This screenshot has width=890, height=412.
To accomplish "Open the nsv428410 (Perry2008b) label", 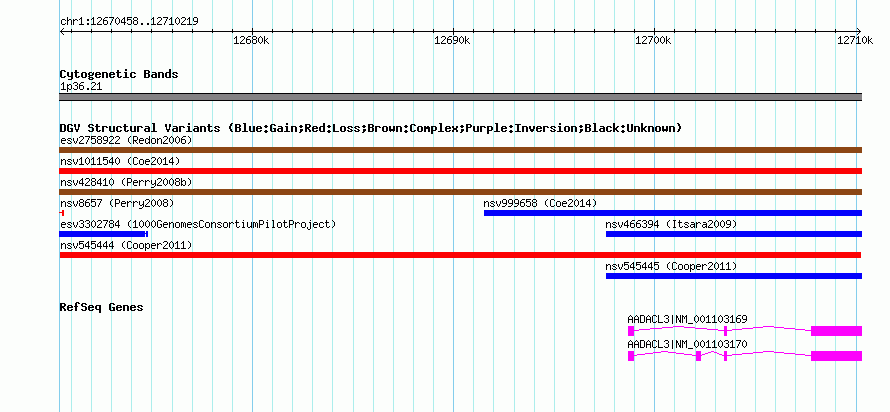I will pos(126,182).
